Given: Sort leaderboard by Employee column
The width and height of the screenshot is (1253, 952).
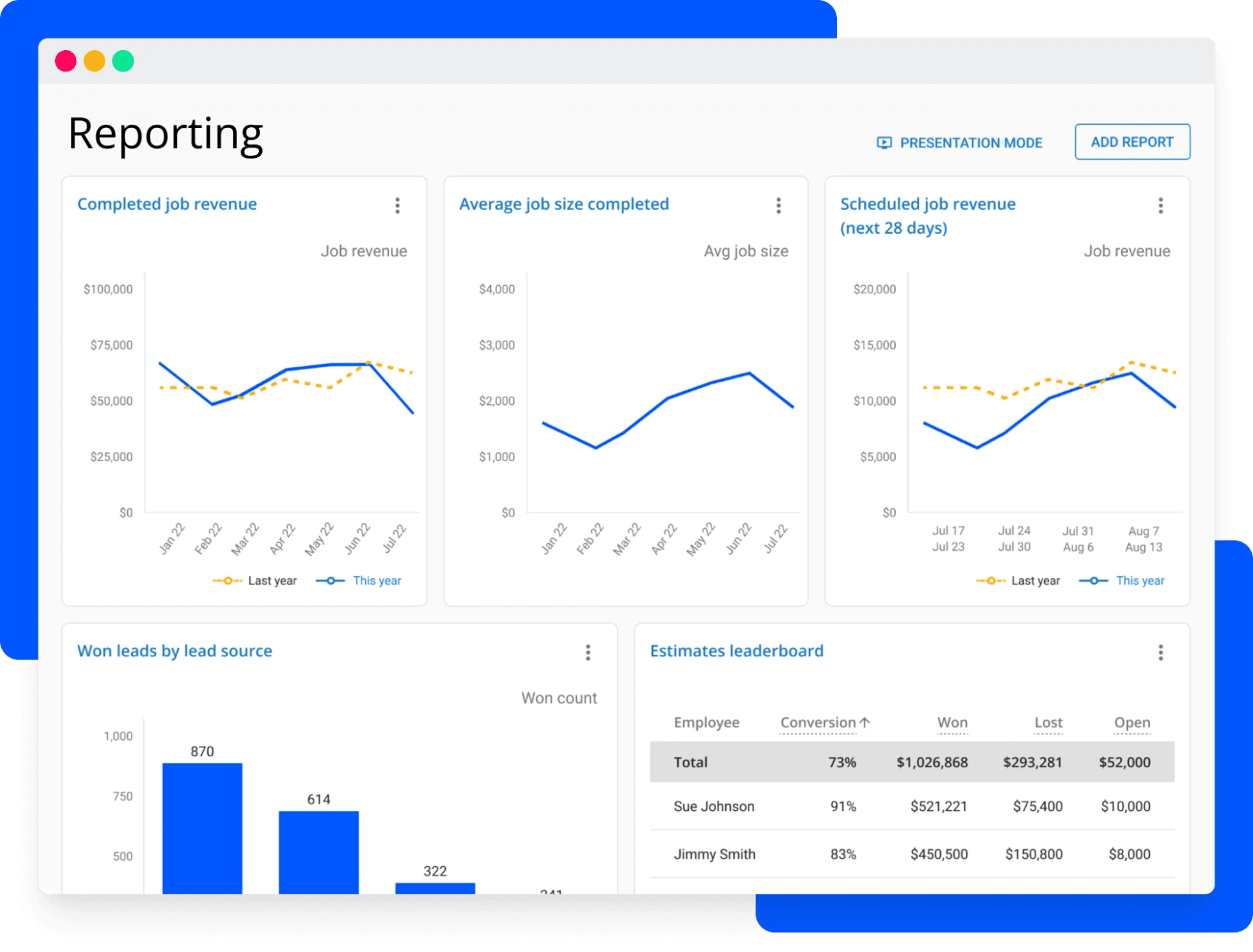Looking at the screenshot, I should [706, 723].
